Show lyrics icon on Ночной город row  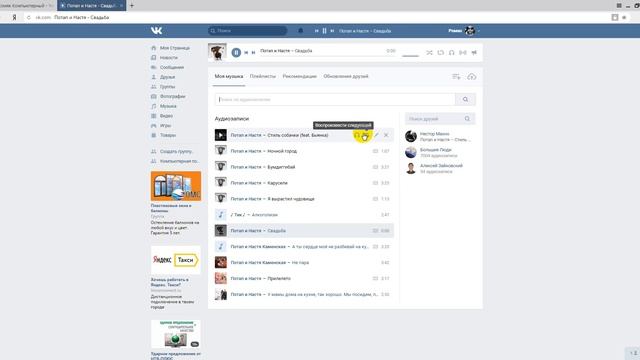click(x=376, y=151)
